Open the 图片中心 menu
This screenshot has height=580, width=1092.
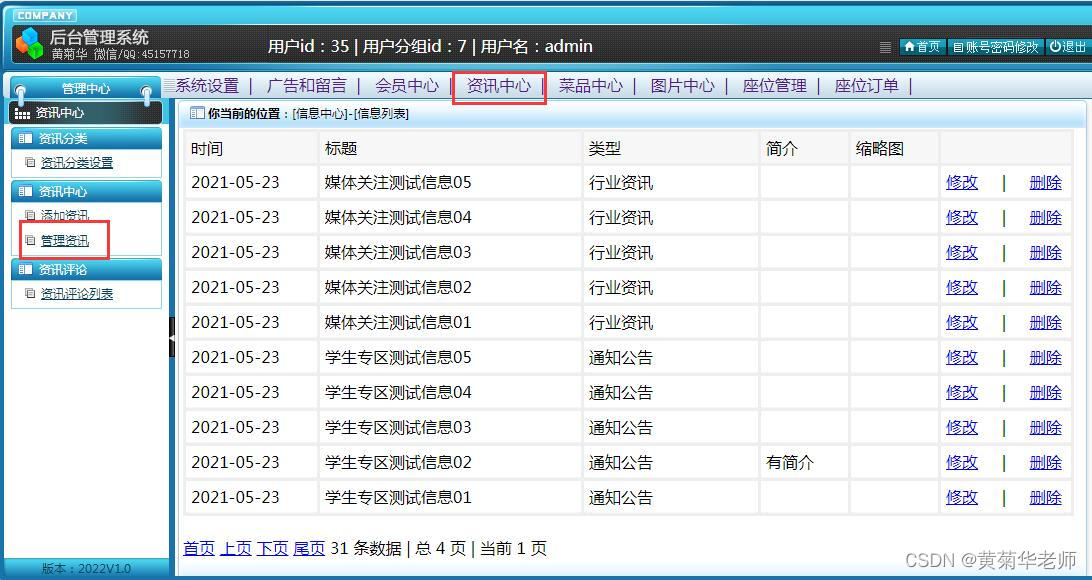pyautogui.click(x=682, y=86)
